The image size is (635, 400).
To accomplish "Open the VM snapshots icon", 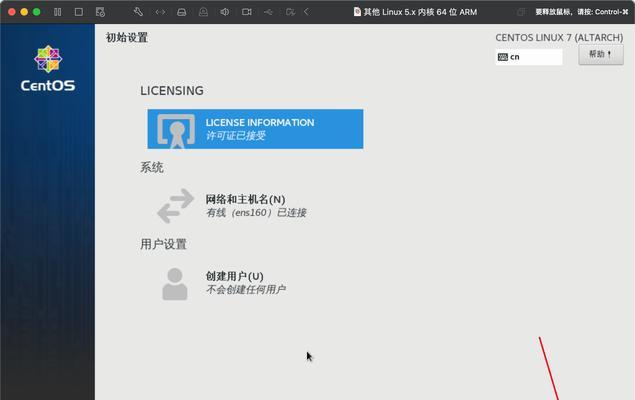I will pyautogui.click(x=100, y=12).
